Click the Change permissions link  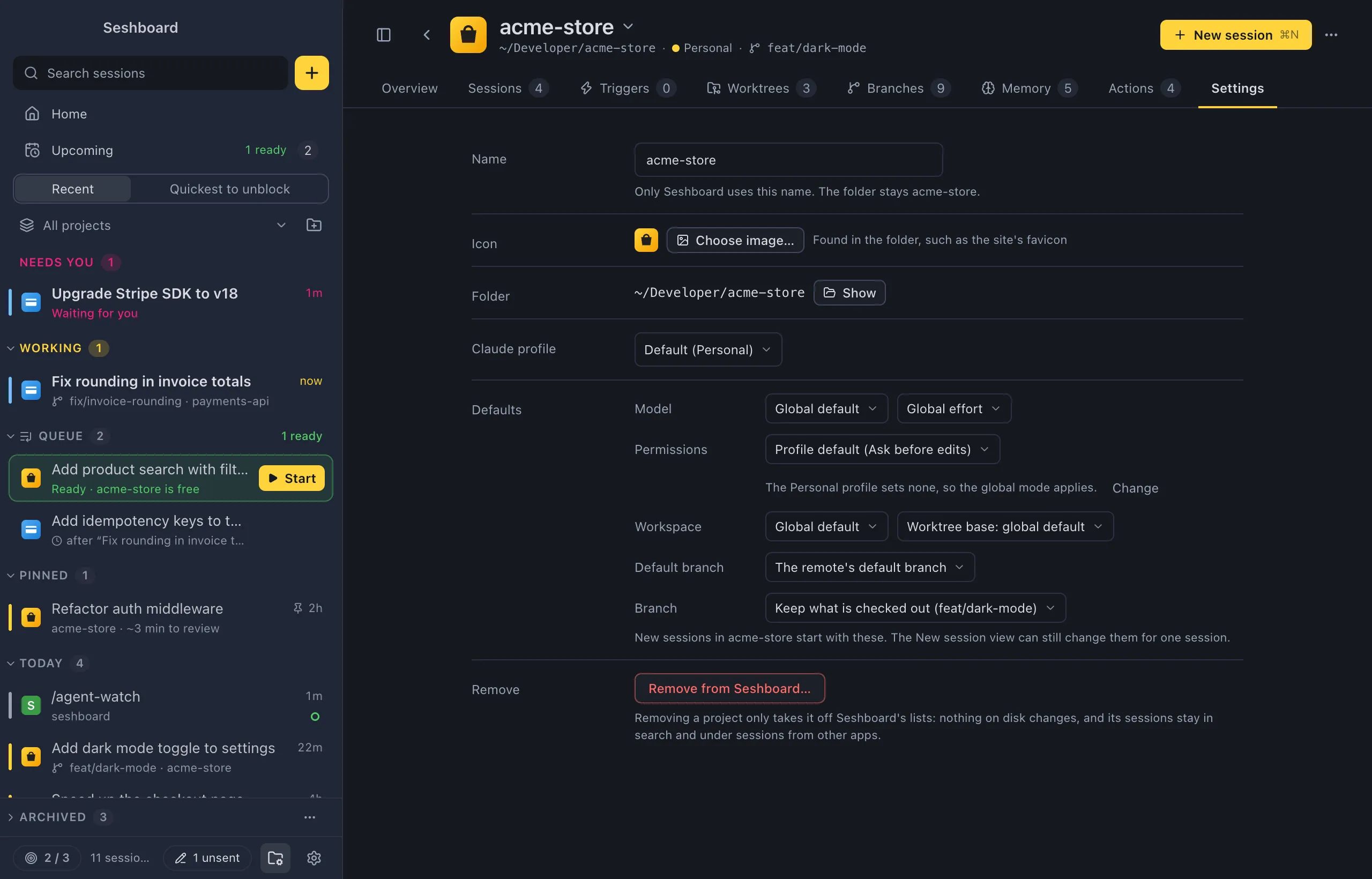point(1135,488)
